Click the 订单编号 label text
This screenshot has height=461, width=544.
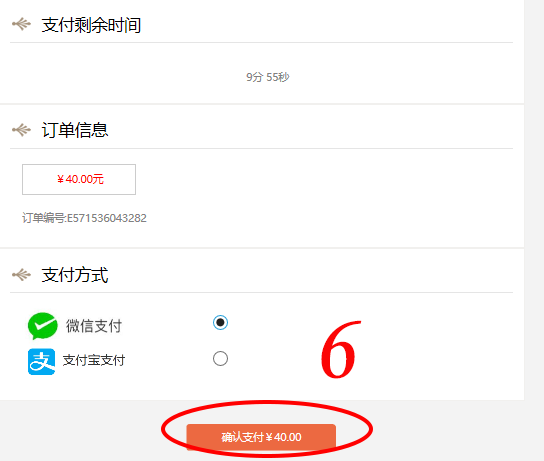[43, 218]
